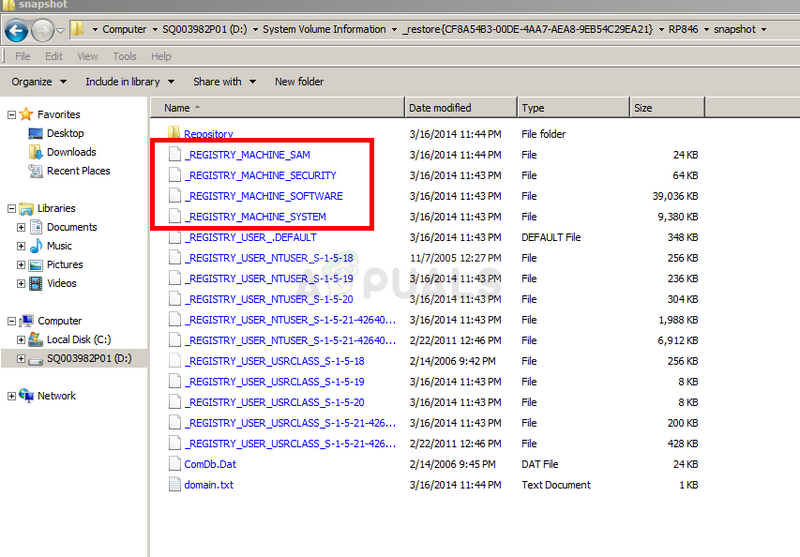Click the Music note icon
The width and height of the screenshot is (800, 557).
point(36,246)
